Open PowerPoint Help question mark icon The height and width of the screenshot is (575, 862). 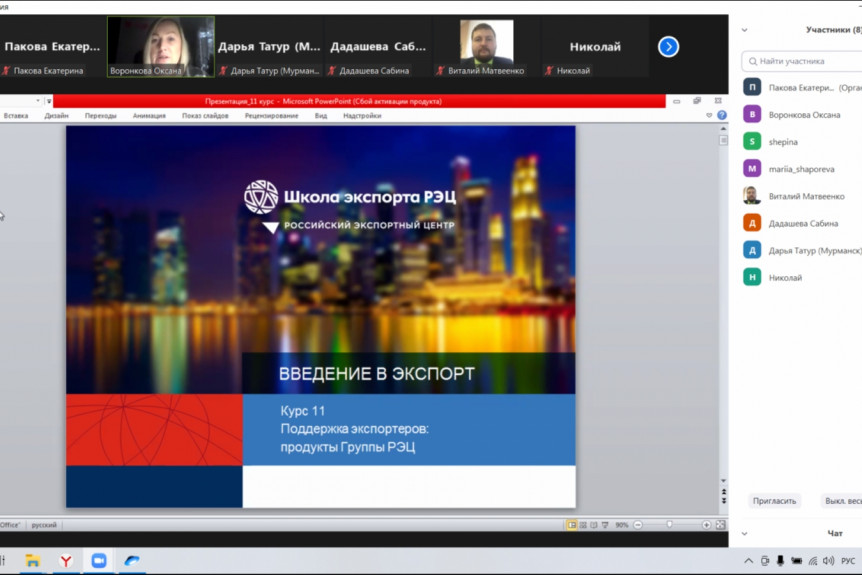pos(722,115)
